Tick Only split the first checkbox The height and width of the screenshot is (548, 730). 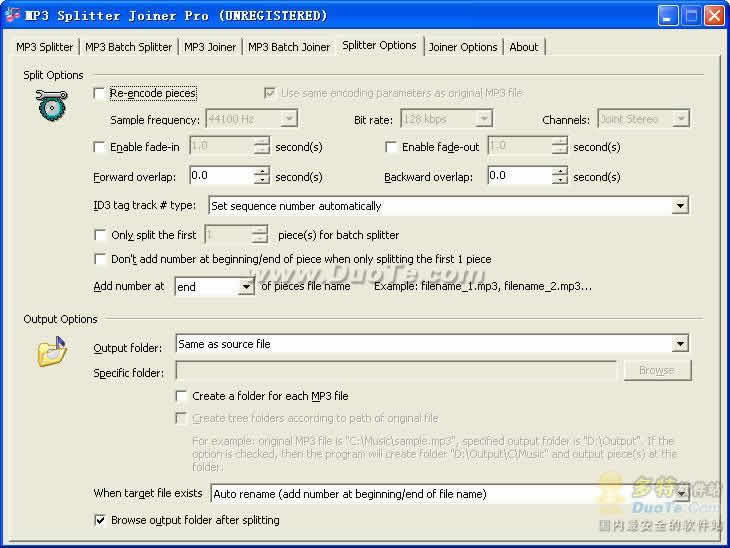coord(99,235)
